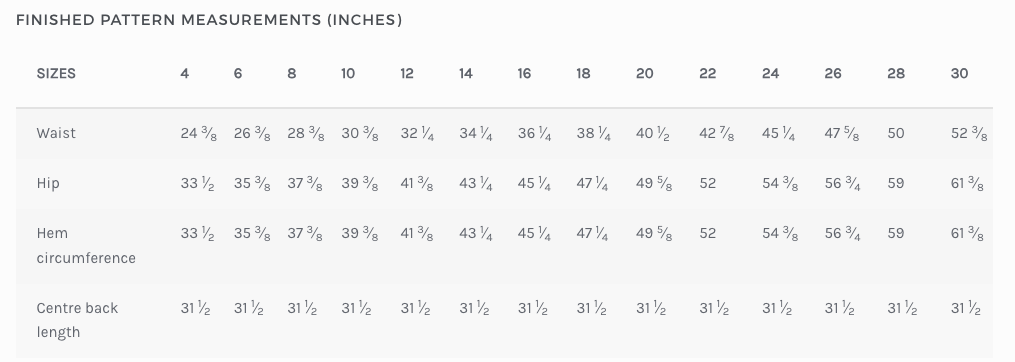Select the size 4 column header
1015x362 pixels.
tap(184, 74)
